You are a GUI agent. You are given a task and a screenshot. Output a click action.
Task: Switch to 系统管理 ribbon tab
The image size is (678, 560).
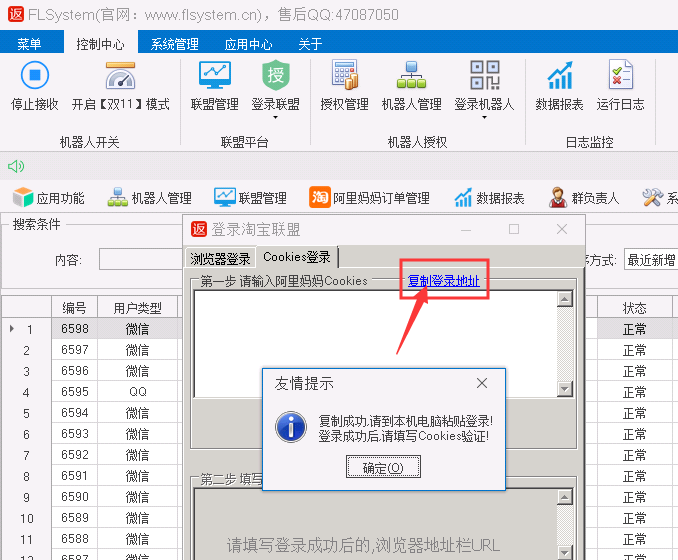pyautogui.click(x=175, y=44)
